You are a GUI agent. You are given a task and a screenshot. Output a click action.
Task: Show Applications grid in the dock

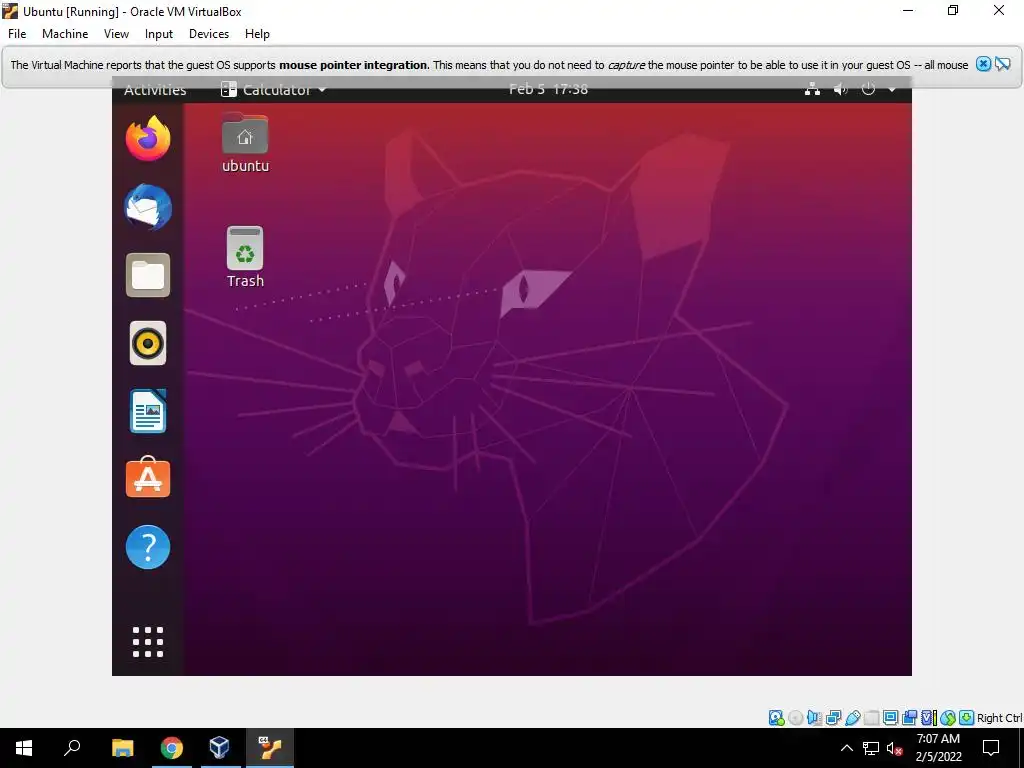[x=148, y=641]
